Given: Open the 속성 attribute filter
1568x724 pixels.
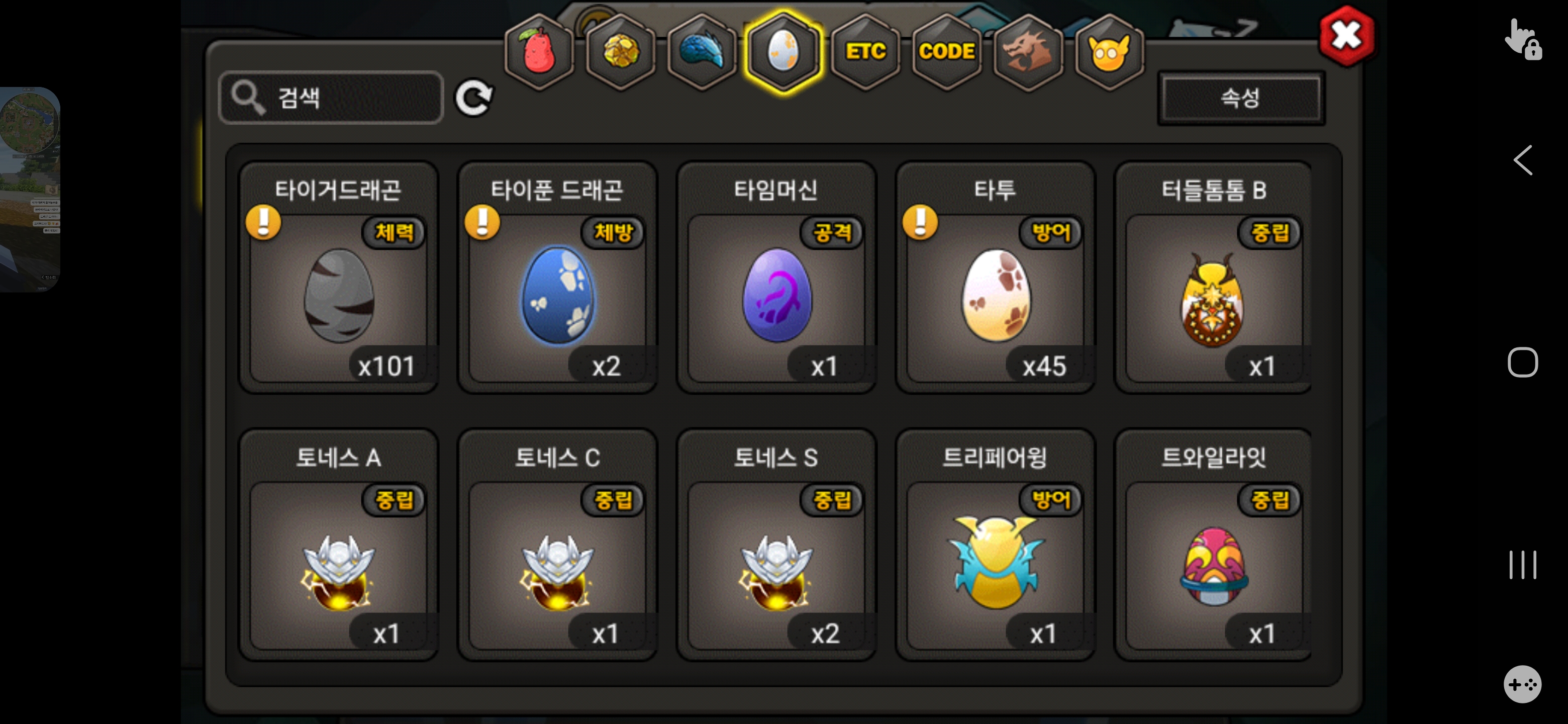Looking at the screenshot, I should point(1240,98).
